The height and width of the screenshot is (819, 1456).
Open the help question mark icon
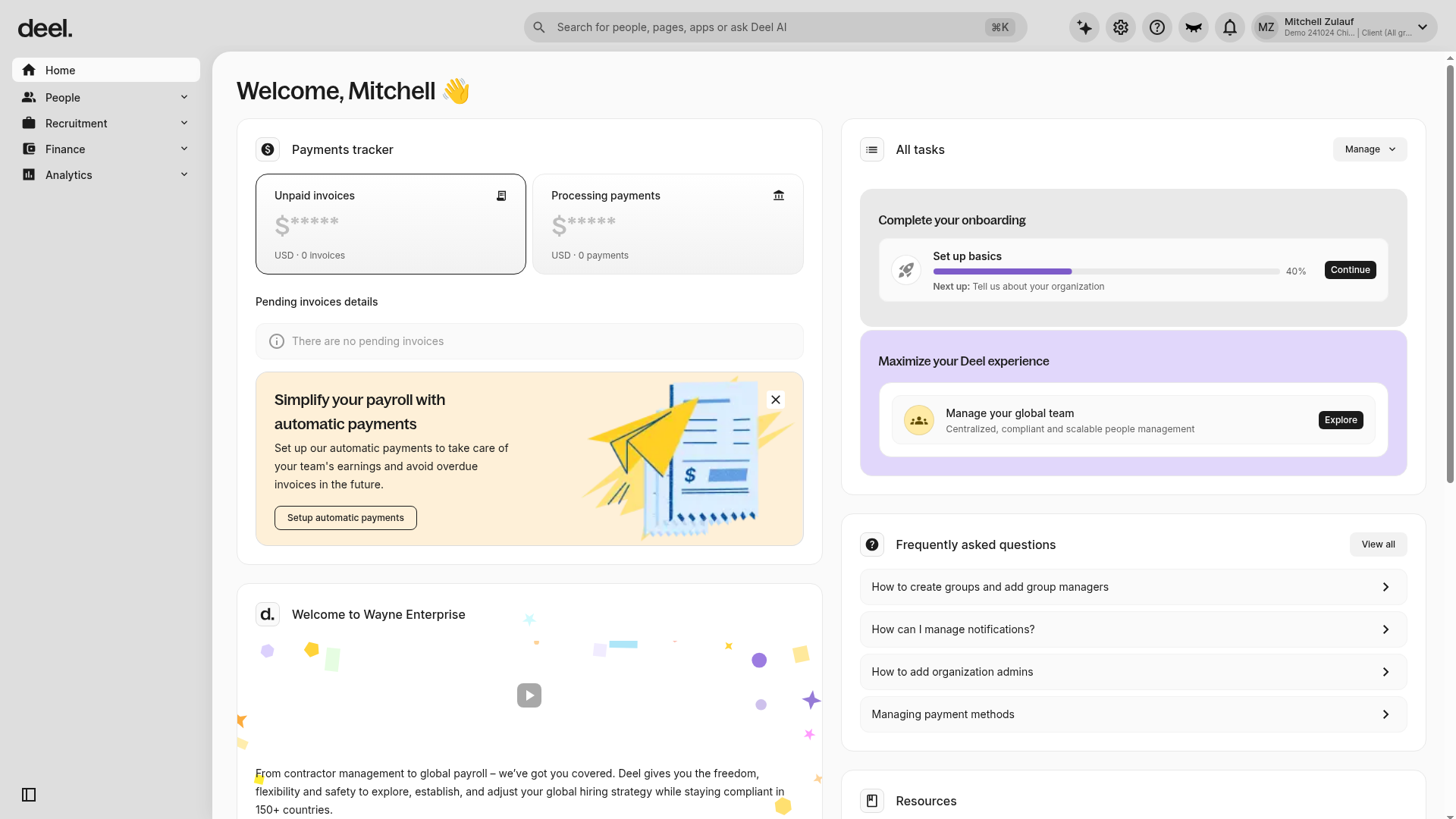1157,27
